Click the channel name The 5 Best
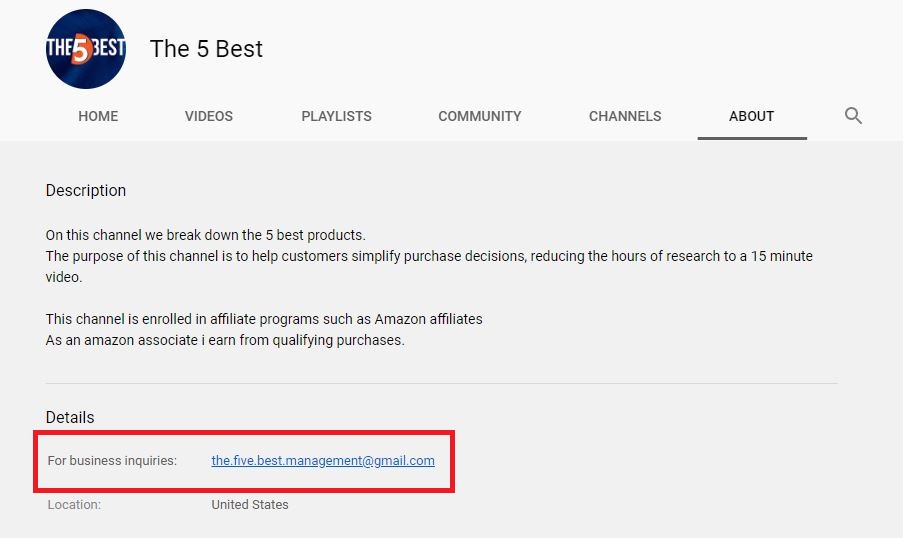This screenshot has width=903, height=538. pos(206,49)
